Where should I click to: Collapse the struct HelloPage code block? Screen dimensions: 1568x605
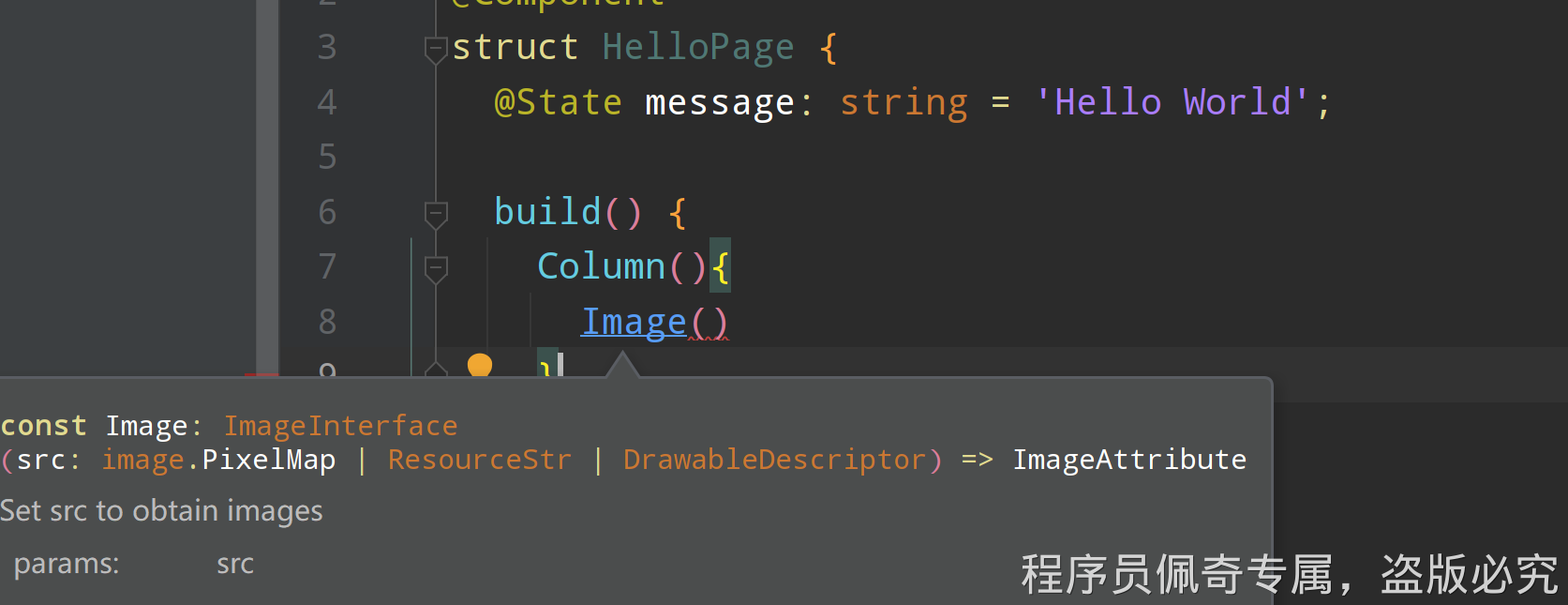click(436, 48)
